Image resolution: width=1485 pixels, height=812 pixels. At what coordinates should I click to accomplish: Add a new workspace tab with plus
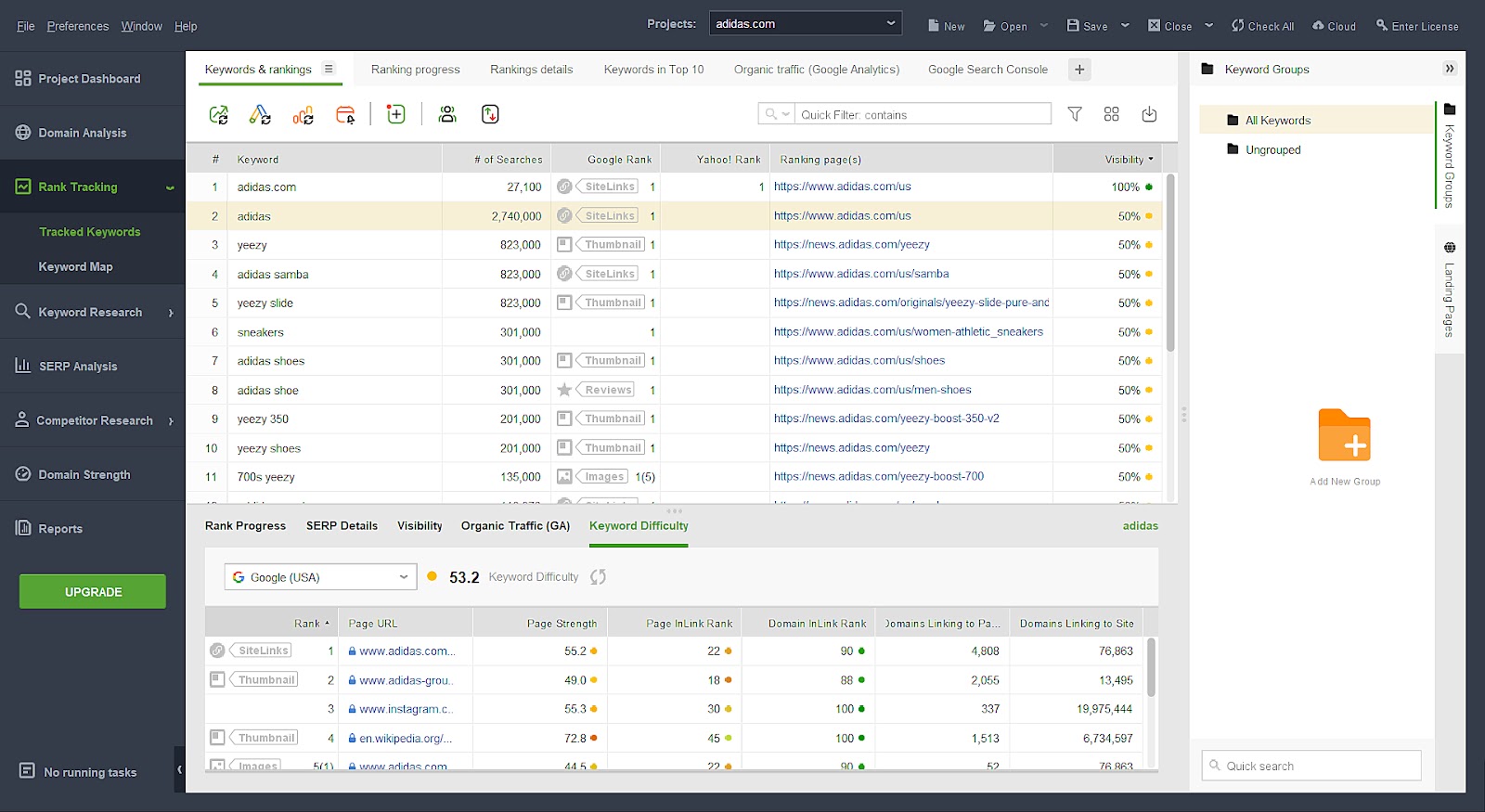click(1079, 70)
